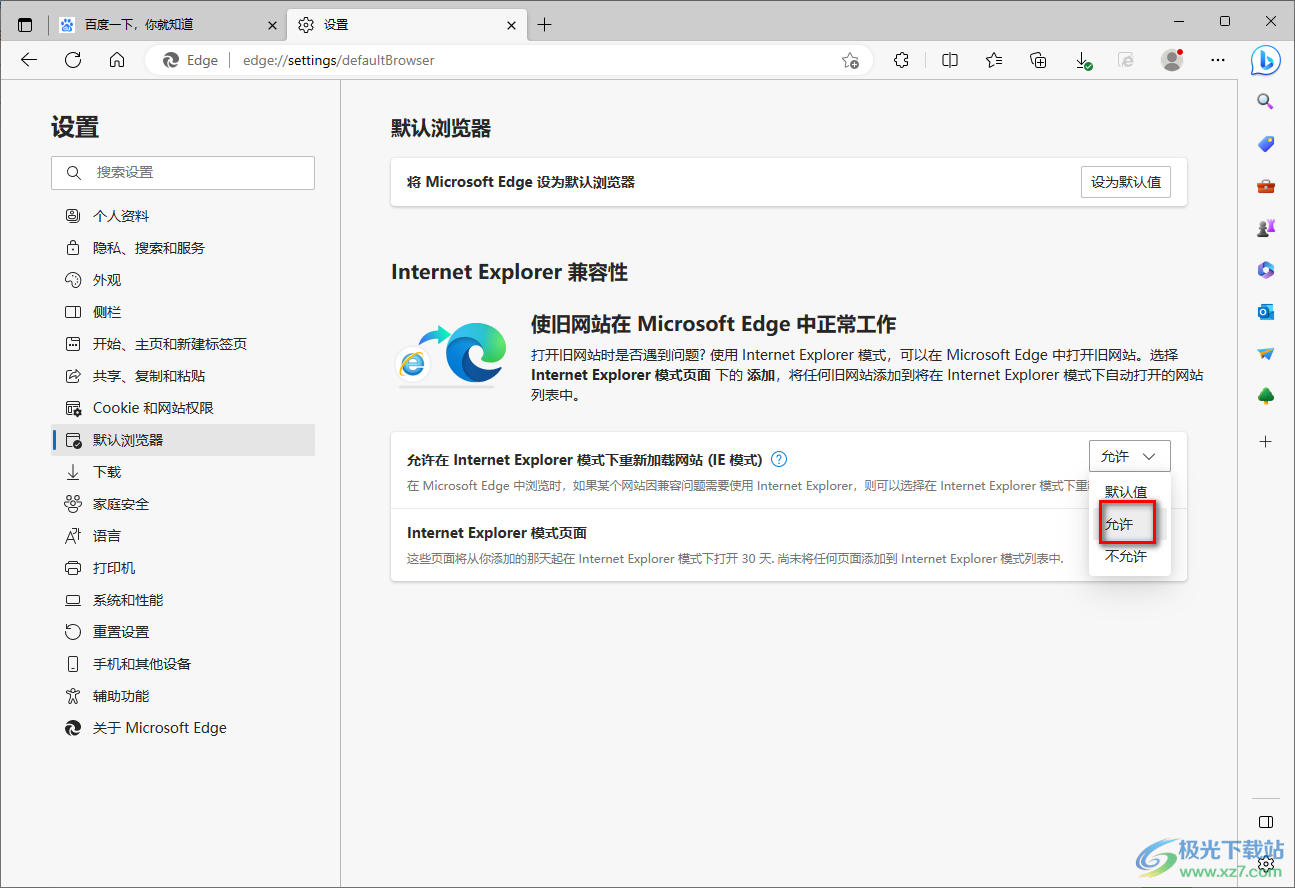1295x888 pixels.
Task: Open the favorites list icon
Action: pos(994,60)
